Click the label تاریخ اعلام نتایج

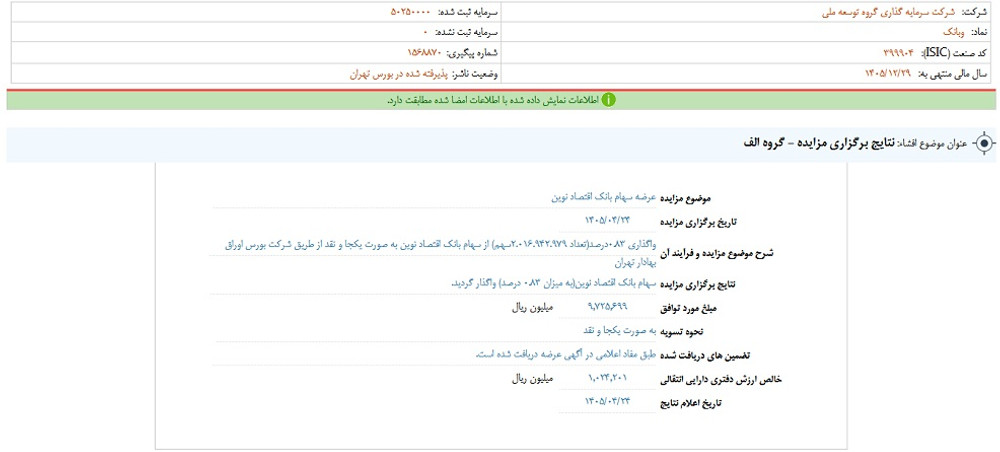[x=692, y=404]
